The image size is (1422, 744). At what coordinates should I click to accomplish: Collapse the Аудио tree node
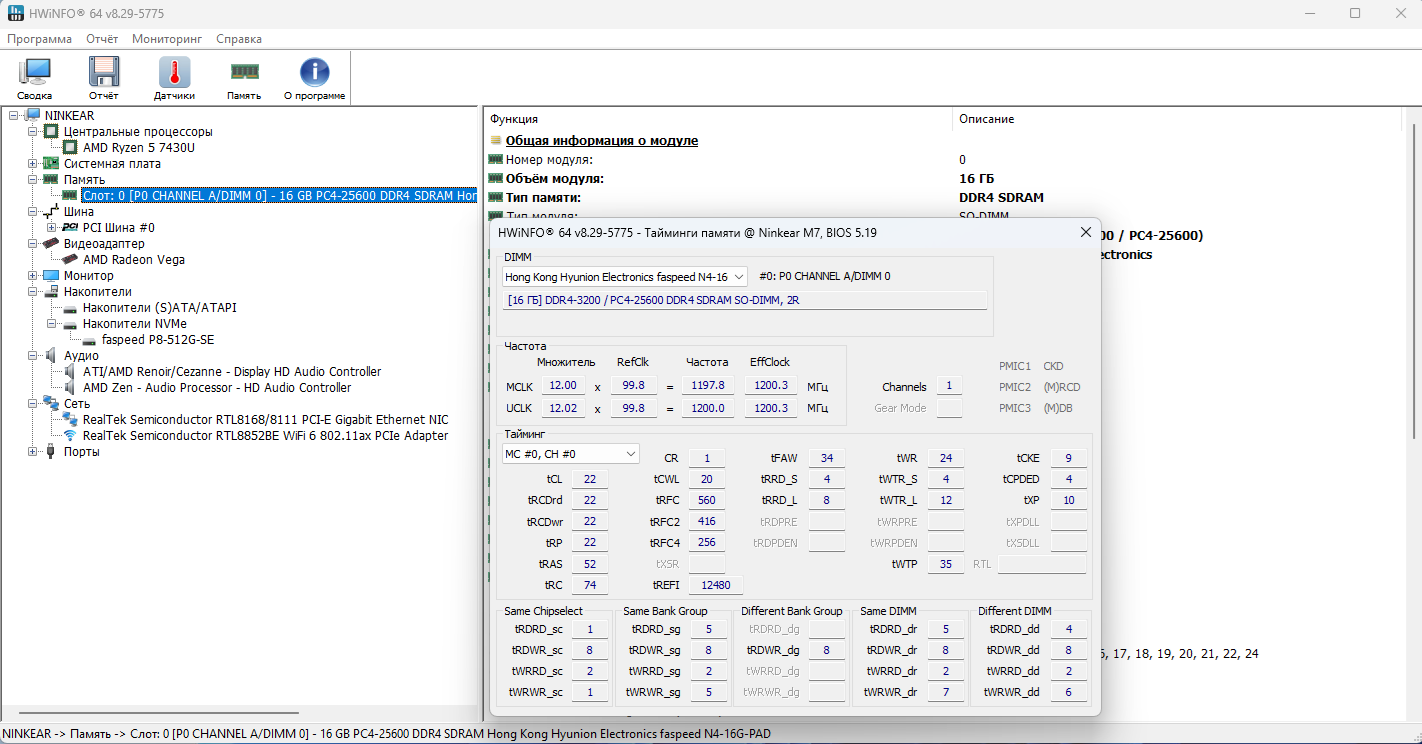[x=33, y=356]
